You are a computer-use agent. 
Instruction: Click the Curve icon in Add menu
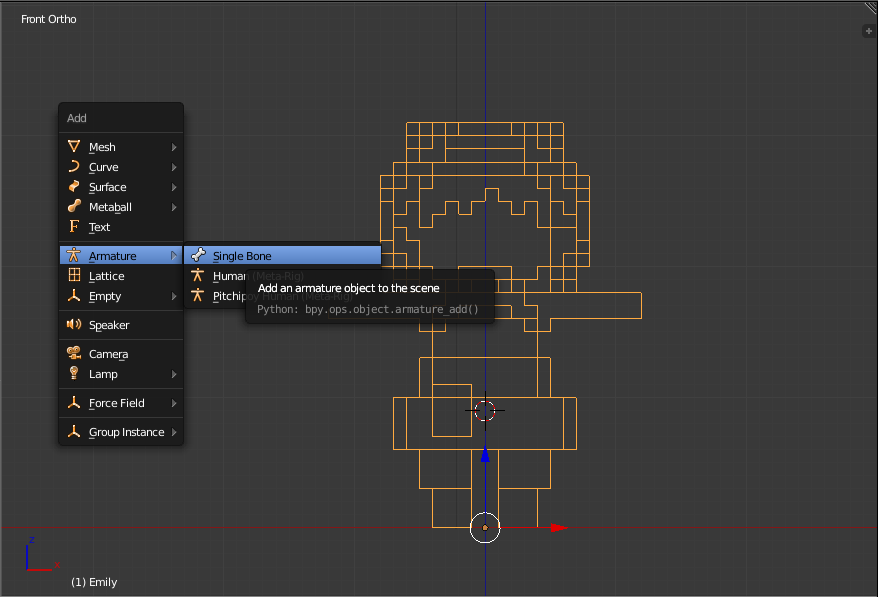[74, 166]
